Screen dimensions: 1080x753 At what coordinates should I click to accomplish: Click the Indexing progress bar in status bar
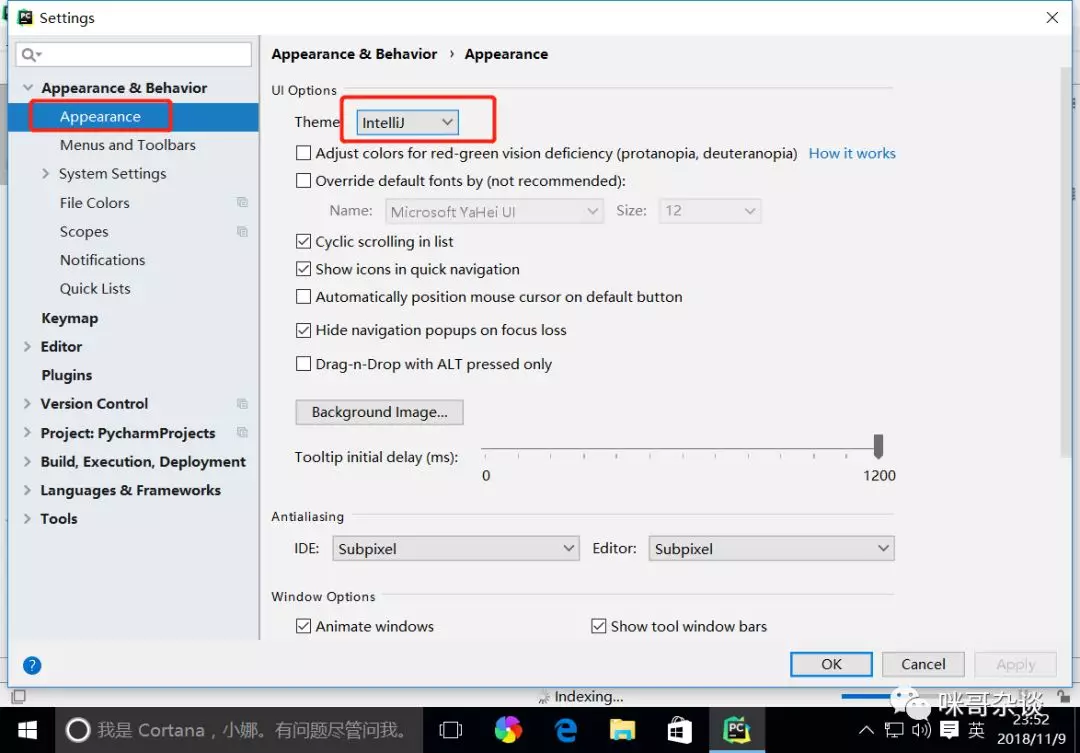click(865, 697)
